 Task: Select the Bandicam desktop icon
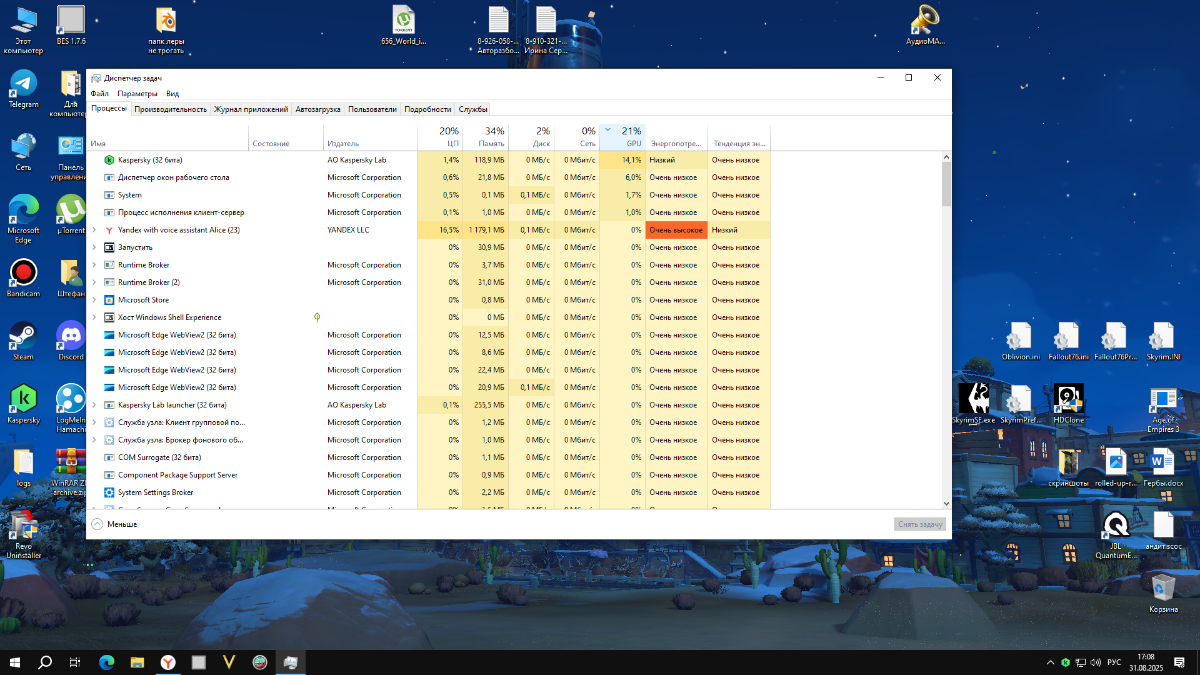click(23, 277)
